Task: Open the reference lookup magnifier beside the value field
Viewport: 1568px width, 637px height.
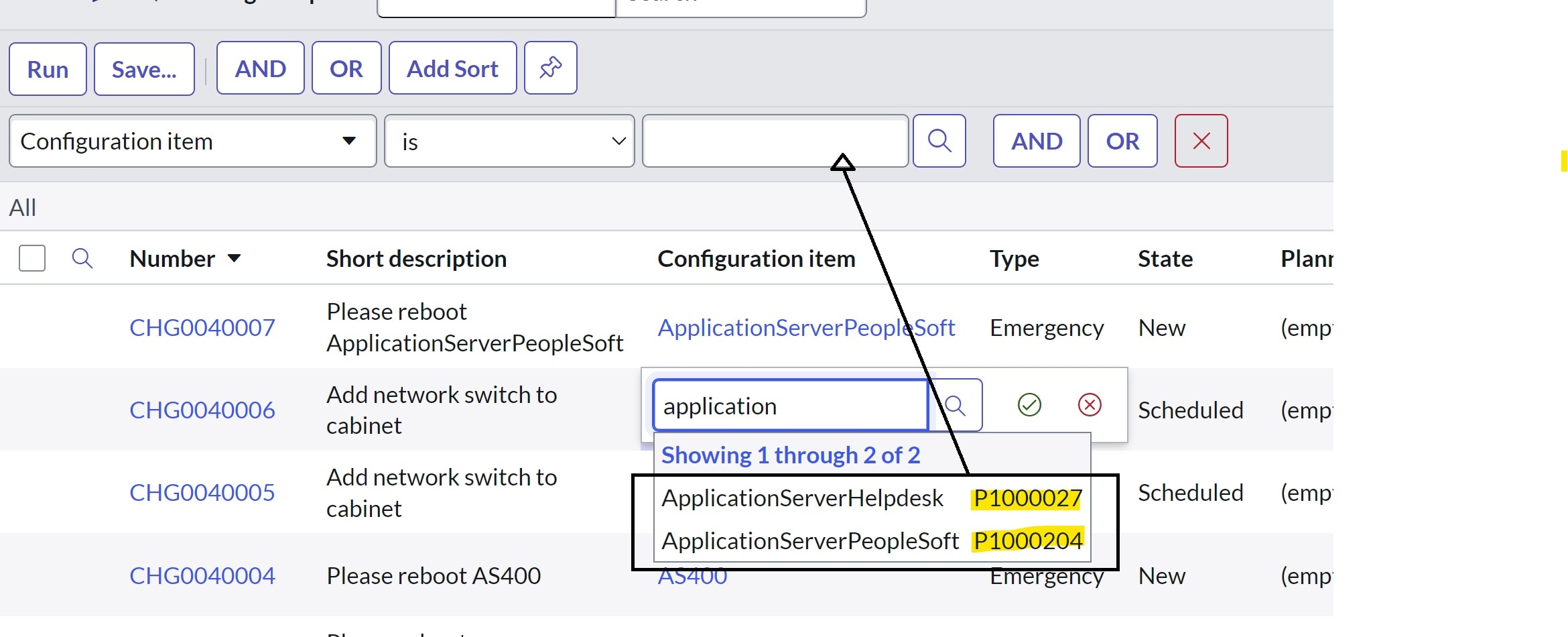Action: coord(939,141)
